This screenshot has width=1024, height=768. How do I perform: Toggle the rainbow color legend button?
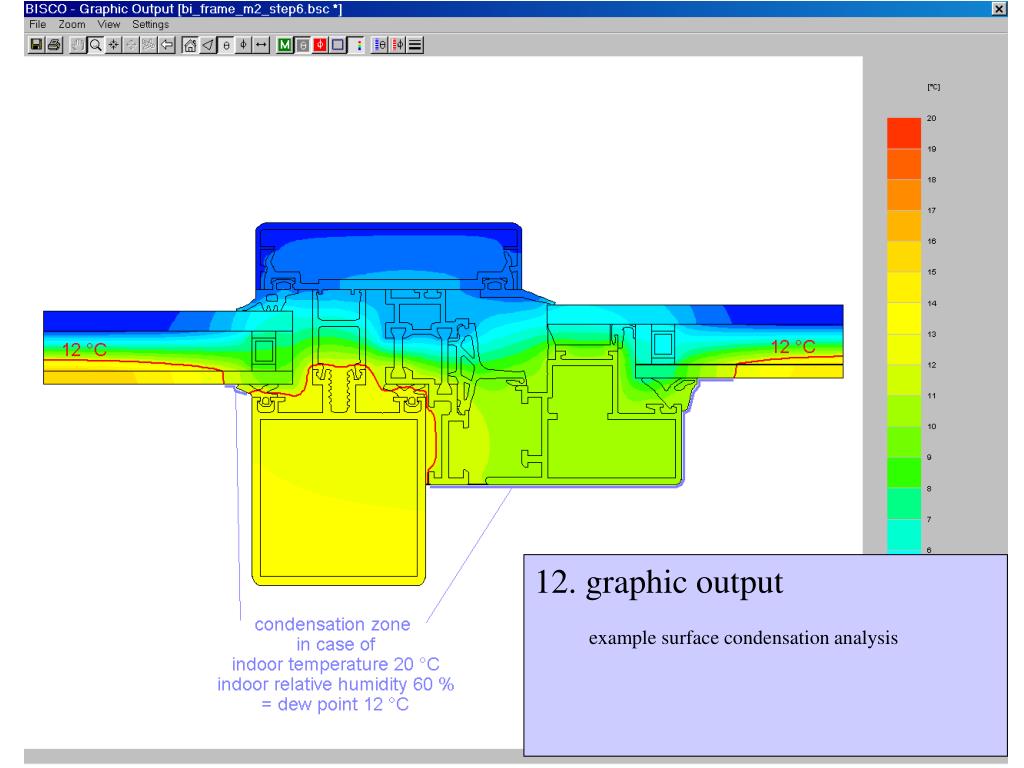(357, 45)
